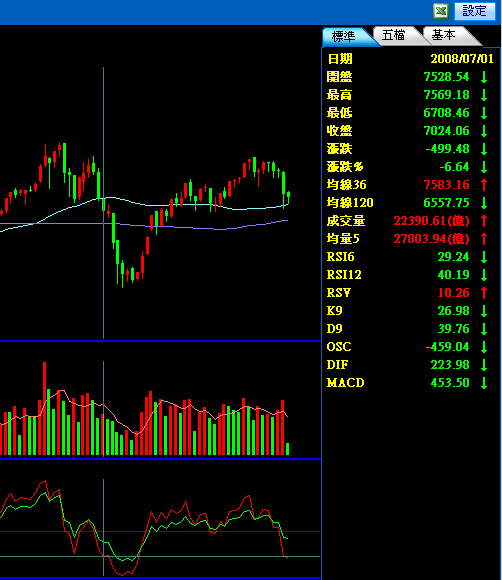Click the 均線36 value 7583.16
The image size is (502, 580).
(x=447, y=185)
